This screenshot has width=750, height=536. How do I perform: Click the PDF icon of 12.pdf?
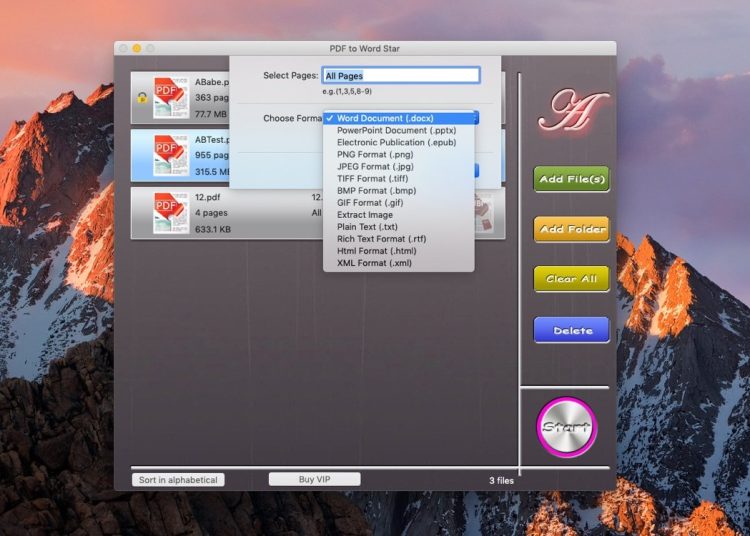170,212
